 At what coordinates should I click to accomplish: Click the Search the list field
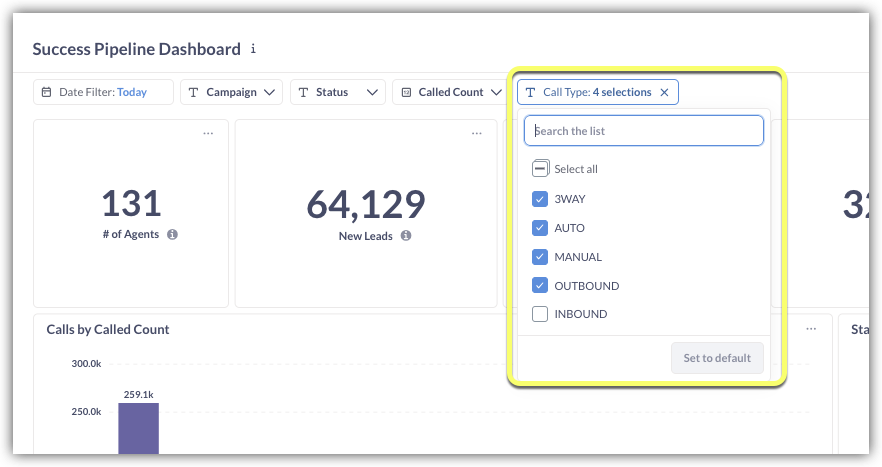pos(644,131)
